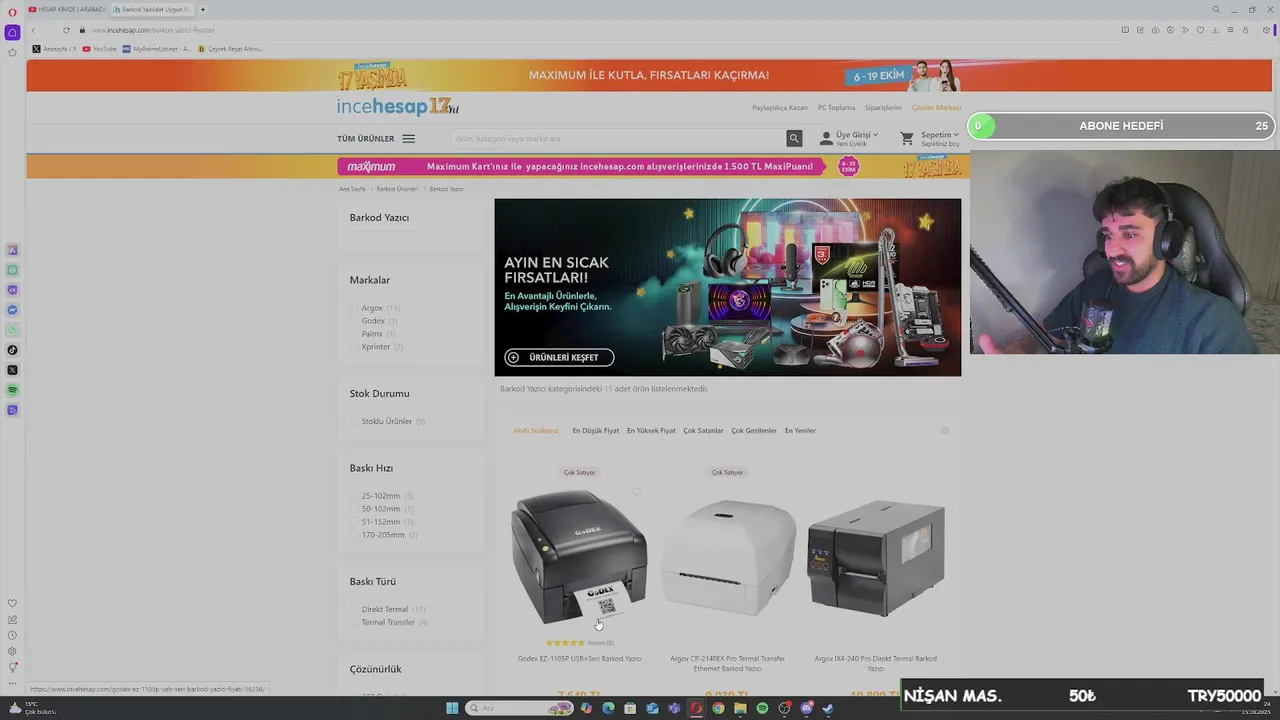The image size is (1280, 720).
Task: Open Spotify in Opera sidebar
Action: [x=12, y=390]
